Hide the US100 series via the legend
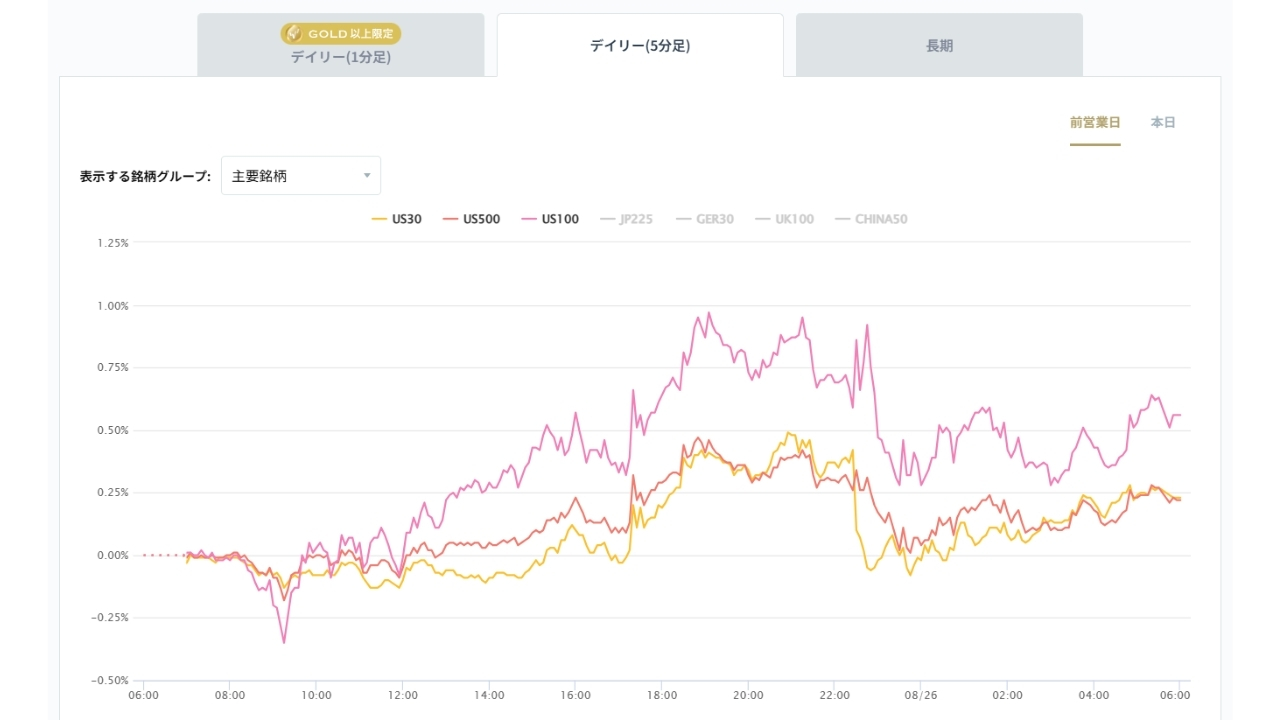Screen dimensions: 1280x720 (x=549, y=219)
